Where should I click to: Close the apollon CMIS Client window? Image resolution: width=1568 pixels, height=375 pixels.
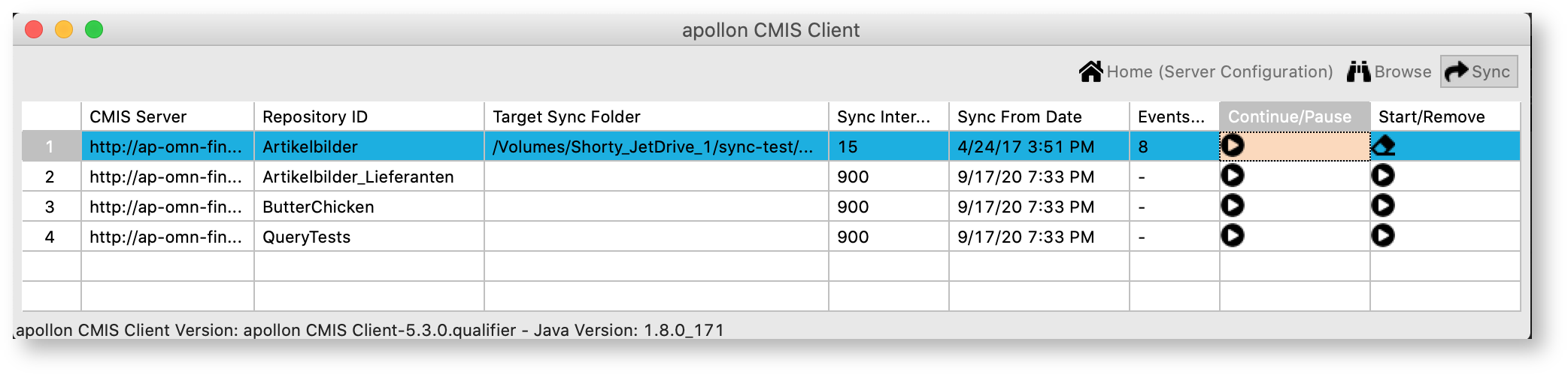coord(34,29)
